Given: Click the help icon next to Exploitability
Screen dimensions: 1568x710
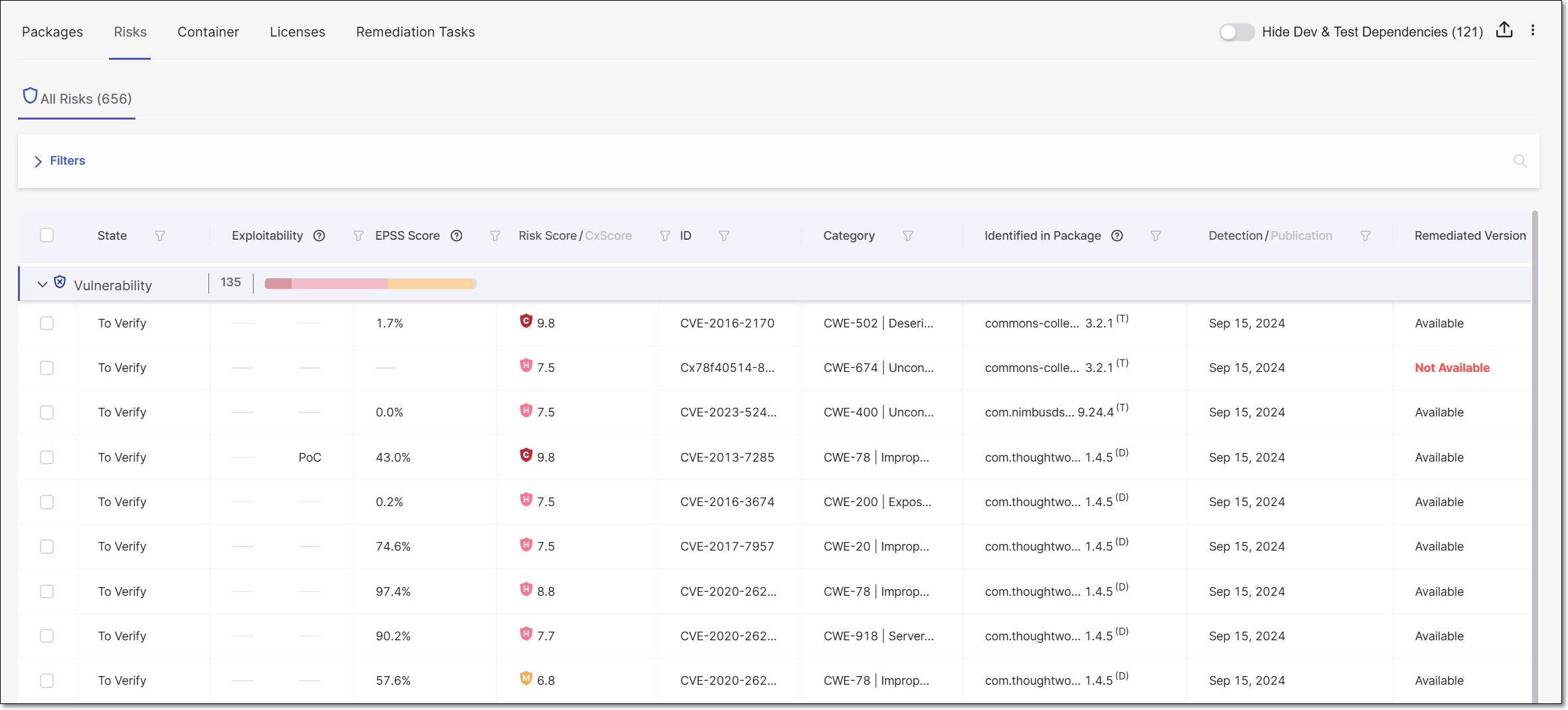Looking at the screenshot, I should 319,236.
